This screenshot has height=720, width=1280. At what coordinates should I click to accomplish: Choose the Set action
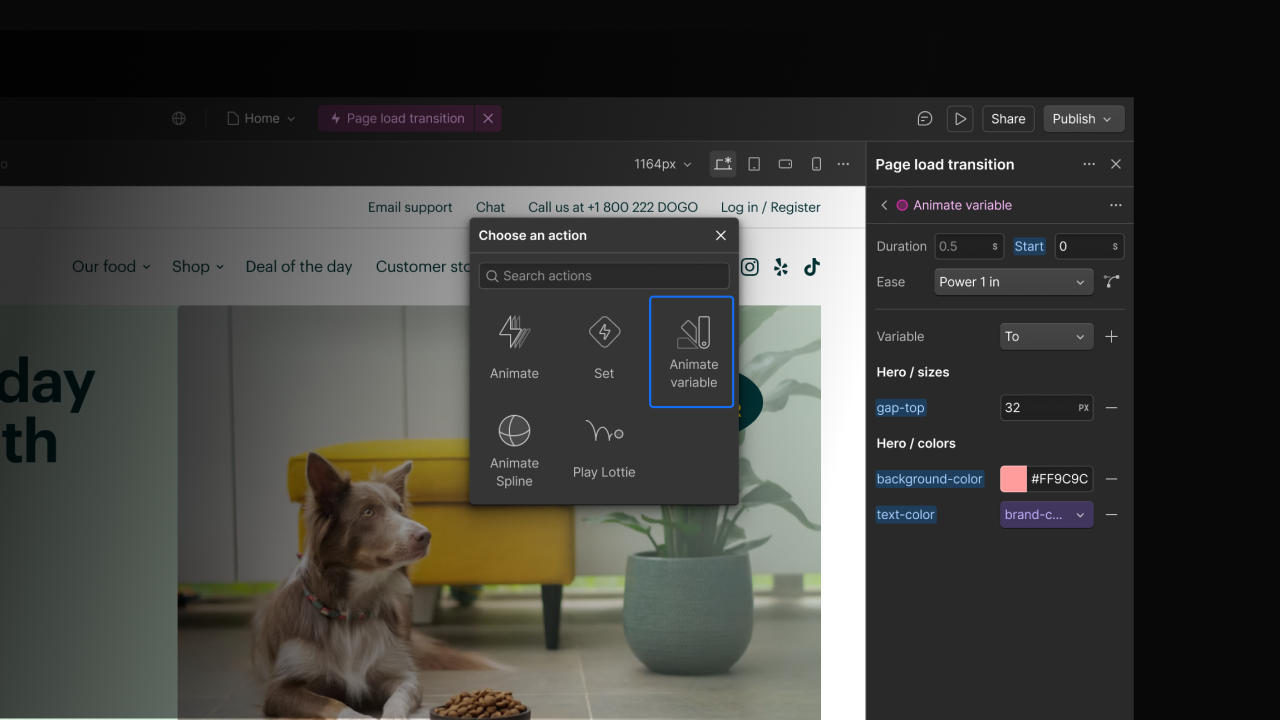[604, 345]
